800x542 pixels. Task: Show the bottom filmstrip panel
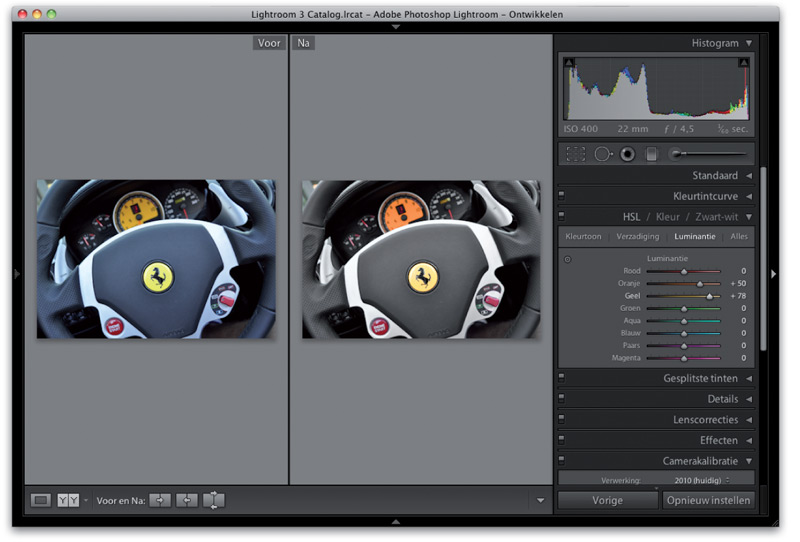(x=395, y=522)
